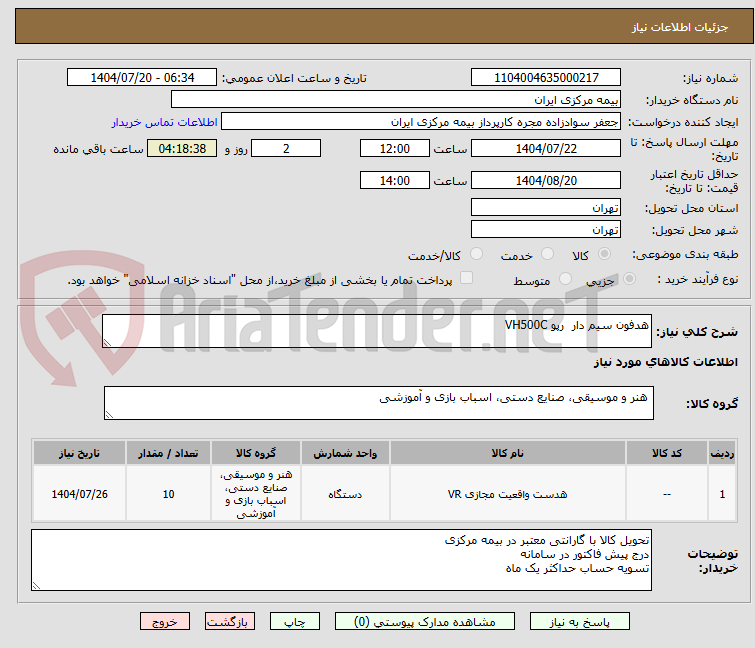Click the ردیف column header

click(x=722, y=453)
